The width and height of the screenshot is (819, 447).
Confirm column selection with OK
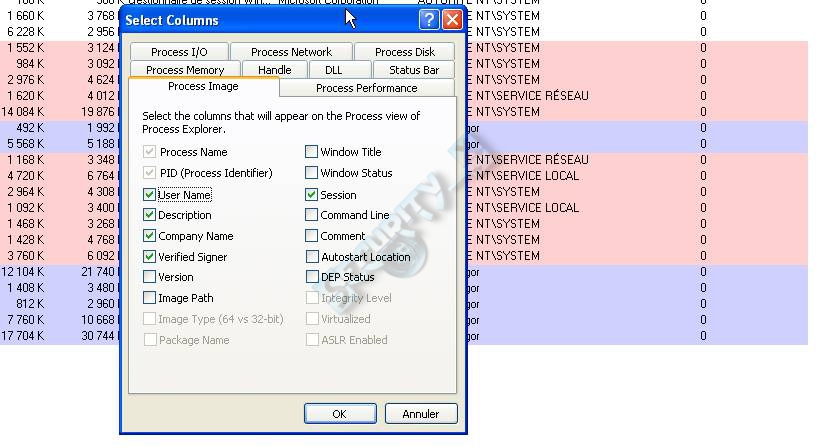point(340,414)
